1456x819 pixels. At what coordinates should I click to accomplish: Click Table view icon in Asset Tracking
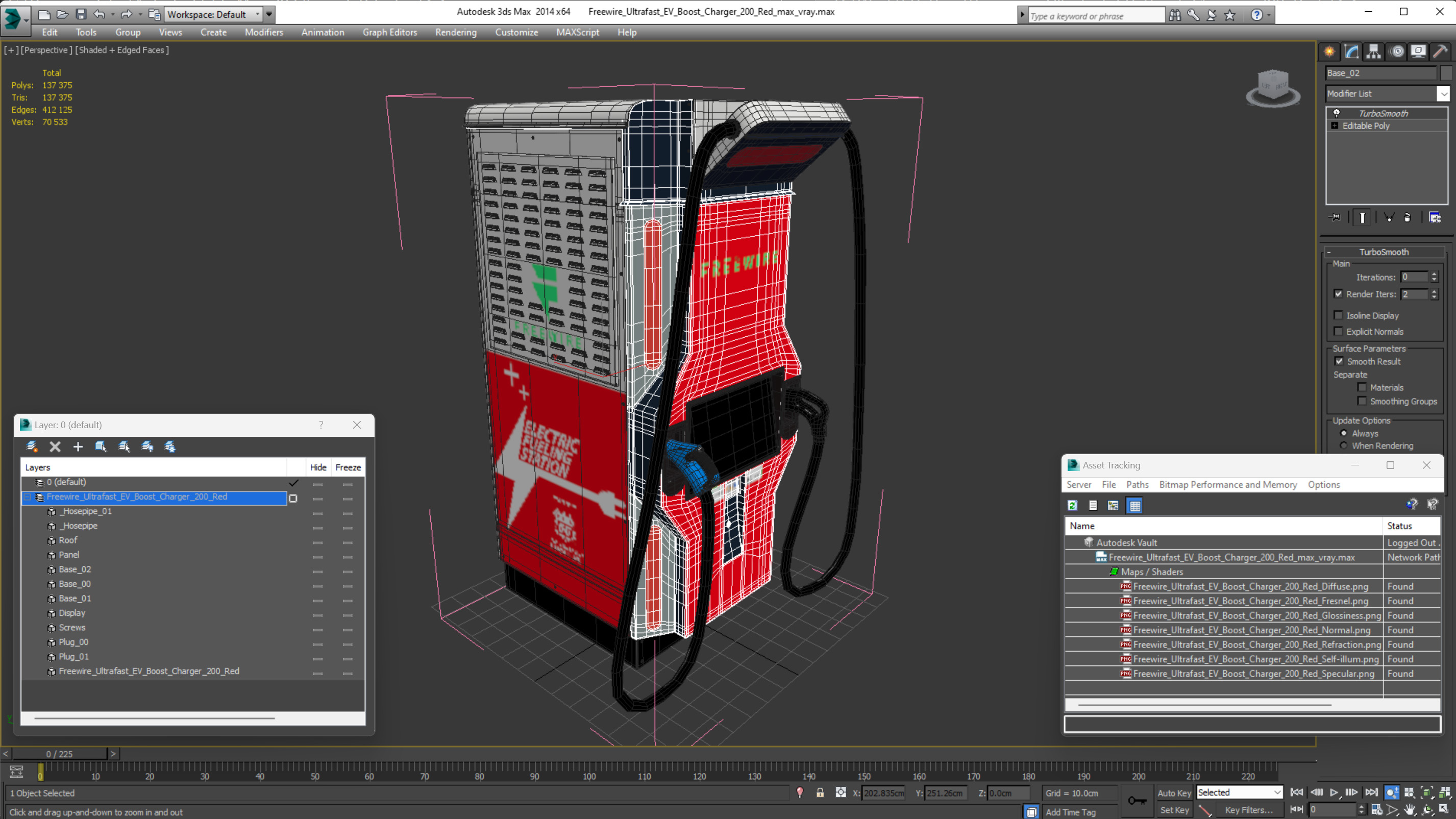(1134, 505)
